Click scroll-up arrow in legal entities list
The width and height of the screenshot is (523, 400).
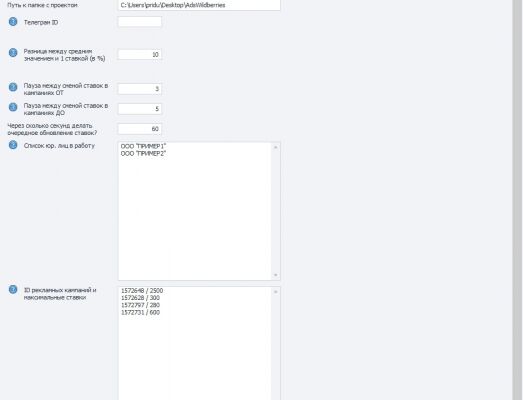tap(276, 147)
